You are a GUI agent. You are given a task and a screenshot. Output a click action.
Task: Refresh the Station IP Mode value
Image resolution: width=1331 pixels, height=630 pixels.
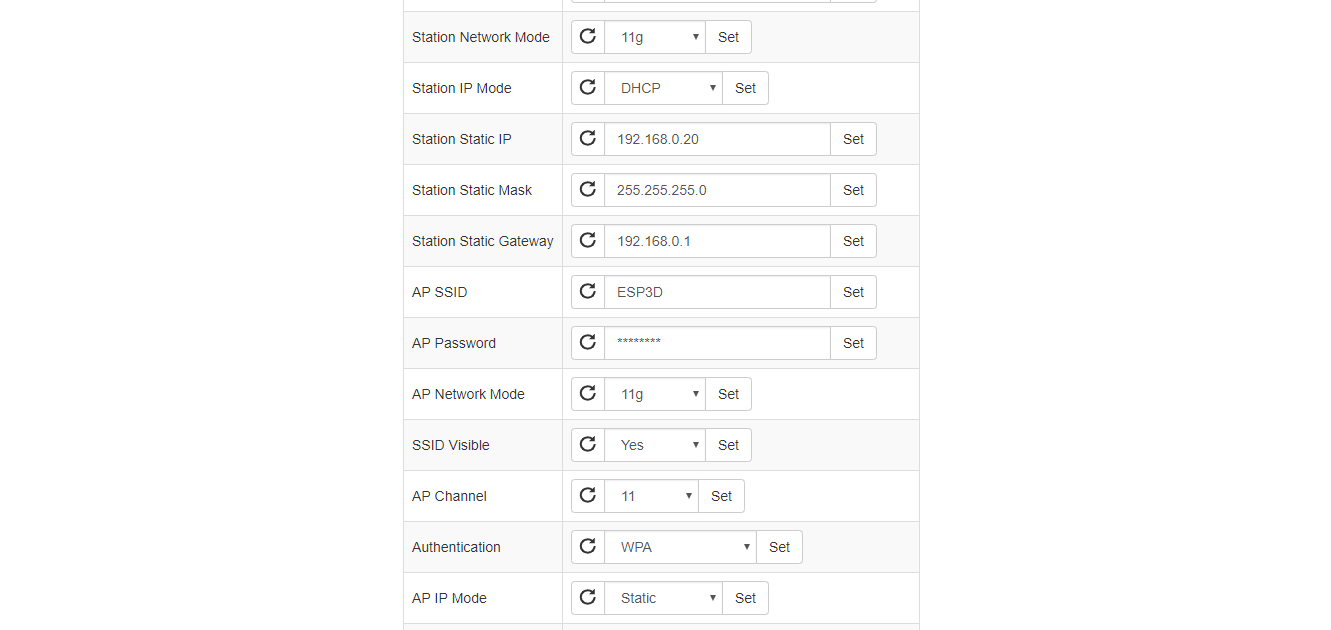588,88
